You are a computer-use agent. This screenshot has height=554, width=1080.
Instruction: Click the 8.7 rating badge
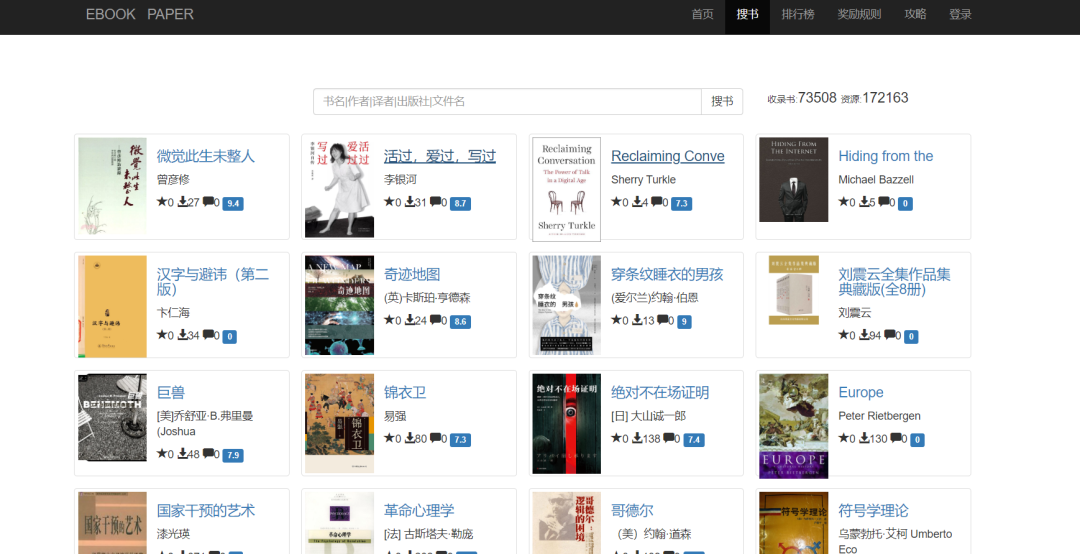pyautogui.click(x=460, y=203)
